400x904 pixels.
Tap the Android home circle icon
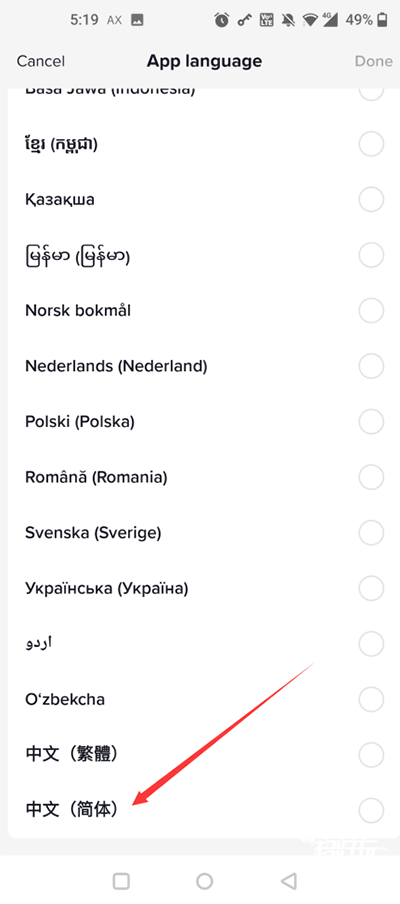(205, 880)
